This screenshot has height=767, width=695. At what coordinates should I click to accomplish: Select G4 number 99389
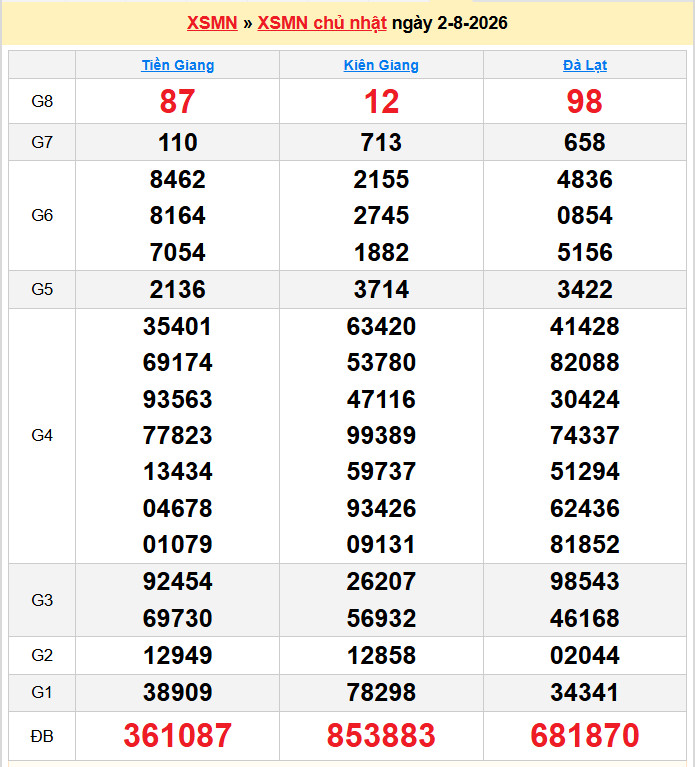pos(381,435)
